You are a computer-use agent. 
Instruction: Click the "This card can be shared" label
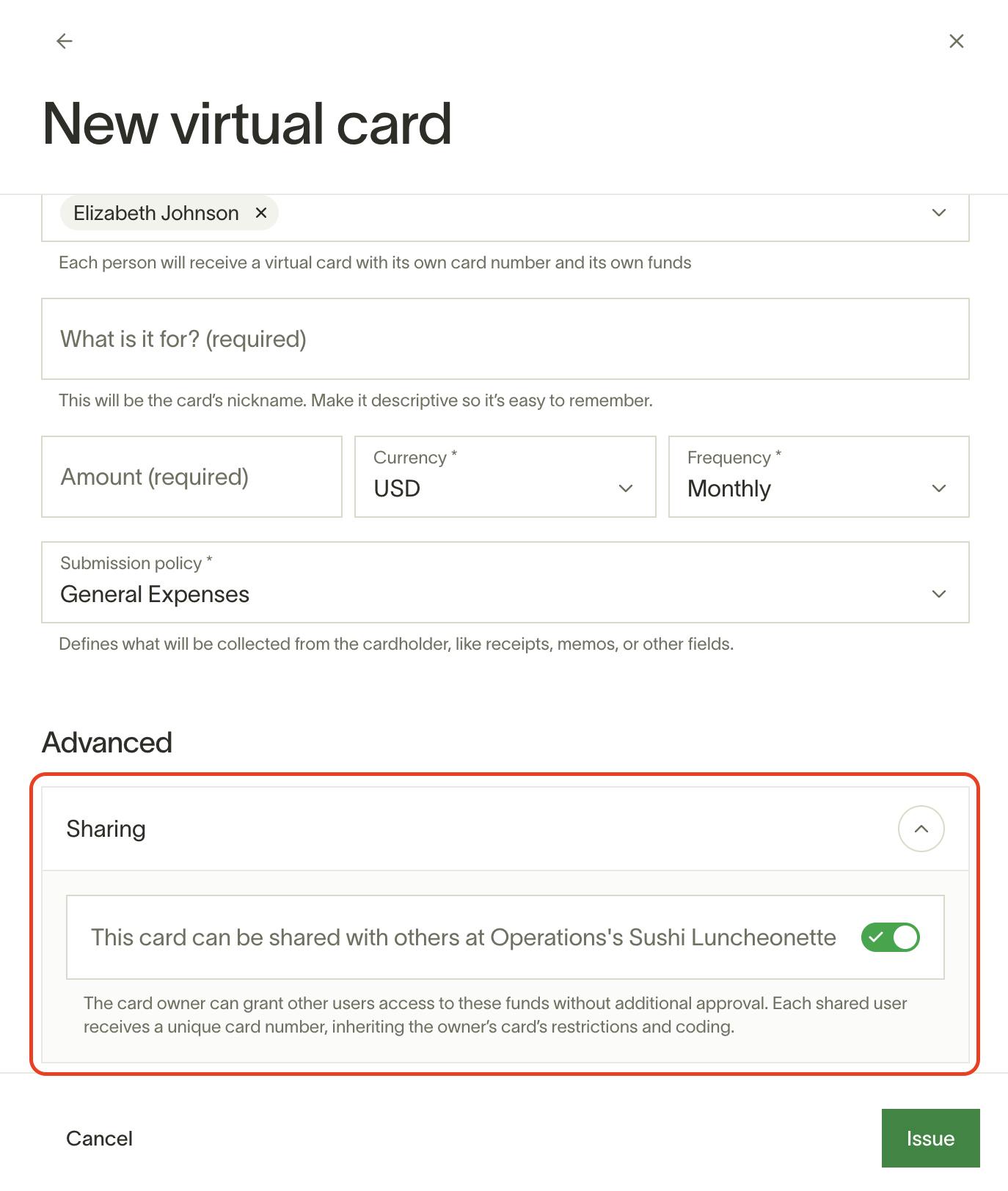(463, 937)
